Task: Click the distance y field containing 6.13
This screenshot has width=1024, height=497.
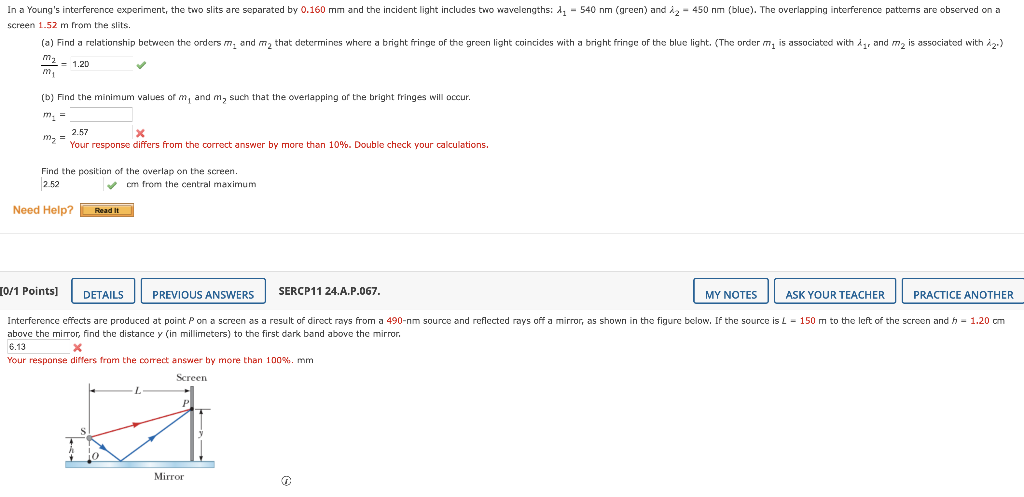Action: pos(38,347)
